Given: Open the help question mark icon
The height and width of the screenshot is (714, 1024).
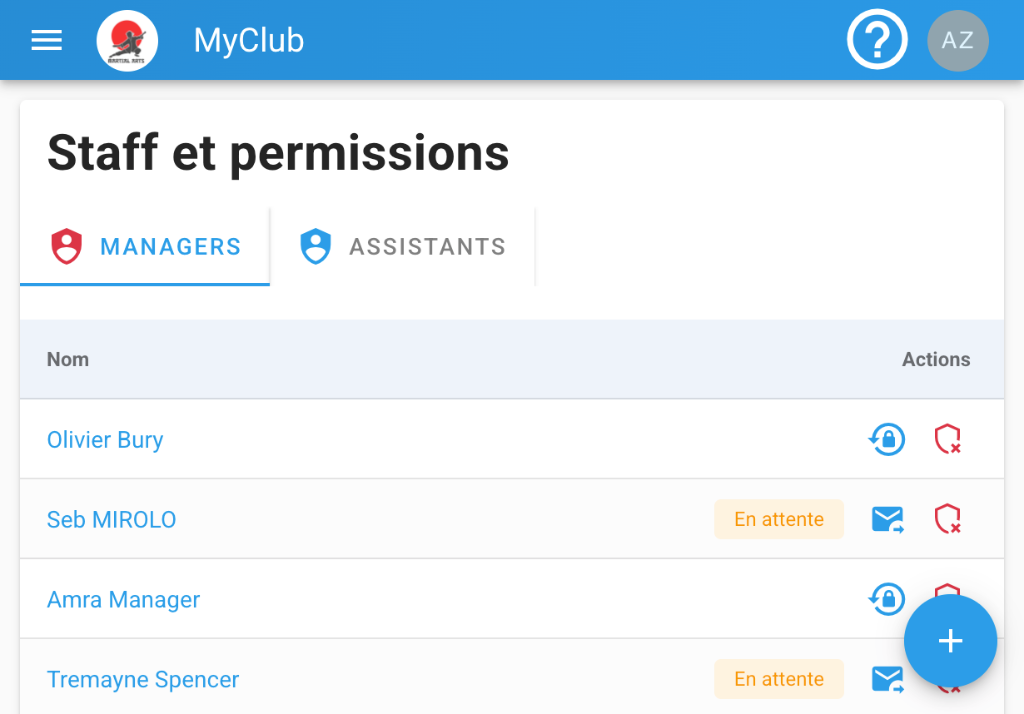Looking at the screenshot, I should pos(876,40).
